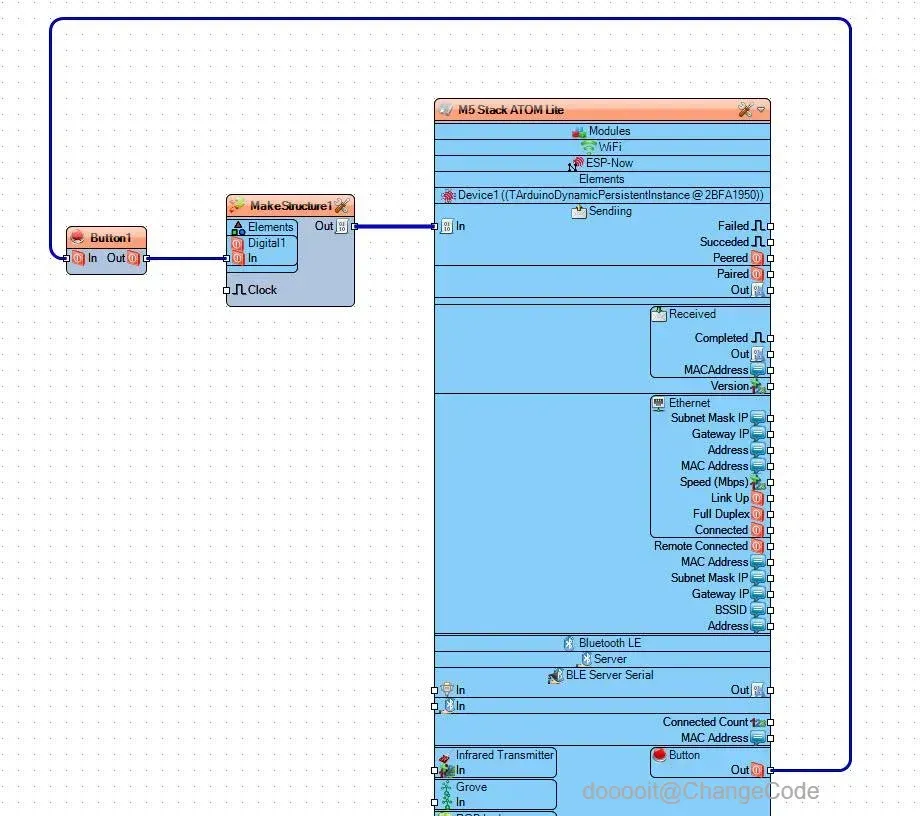Screen dimensions: 920x816
Task: Click the Elements row label in M5 Stack
Action: pos(602,179)
